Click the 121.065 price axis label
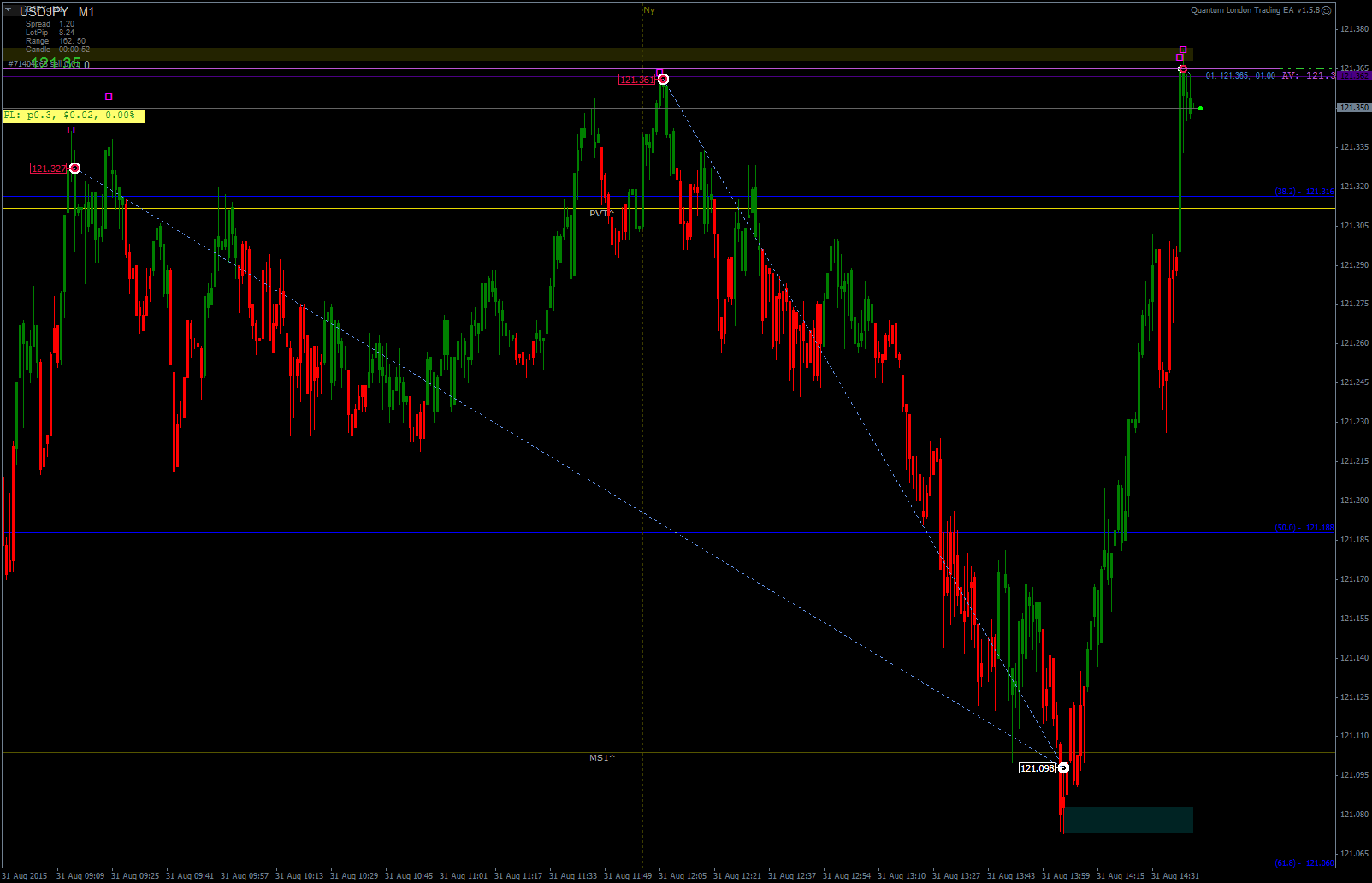Screen dimensions: 1372x883 pyautogui.click(x=1354, y=854)
